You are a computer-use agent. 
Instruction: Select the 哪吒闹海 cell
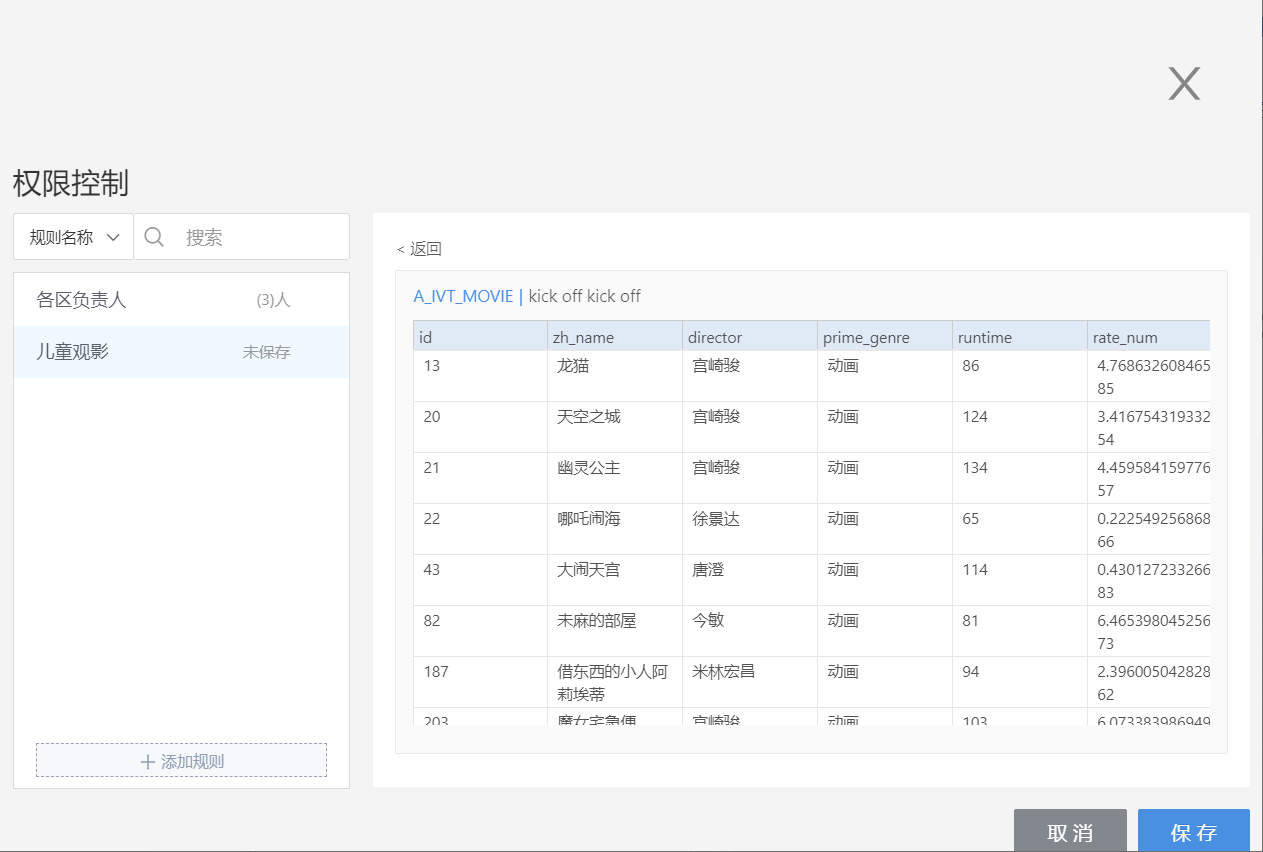tap(615, 530)
